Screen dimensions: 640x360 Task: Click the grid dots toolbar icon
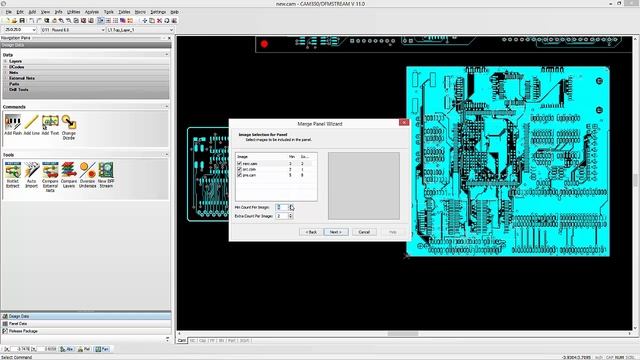coord(116,20)
